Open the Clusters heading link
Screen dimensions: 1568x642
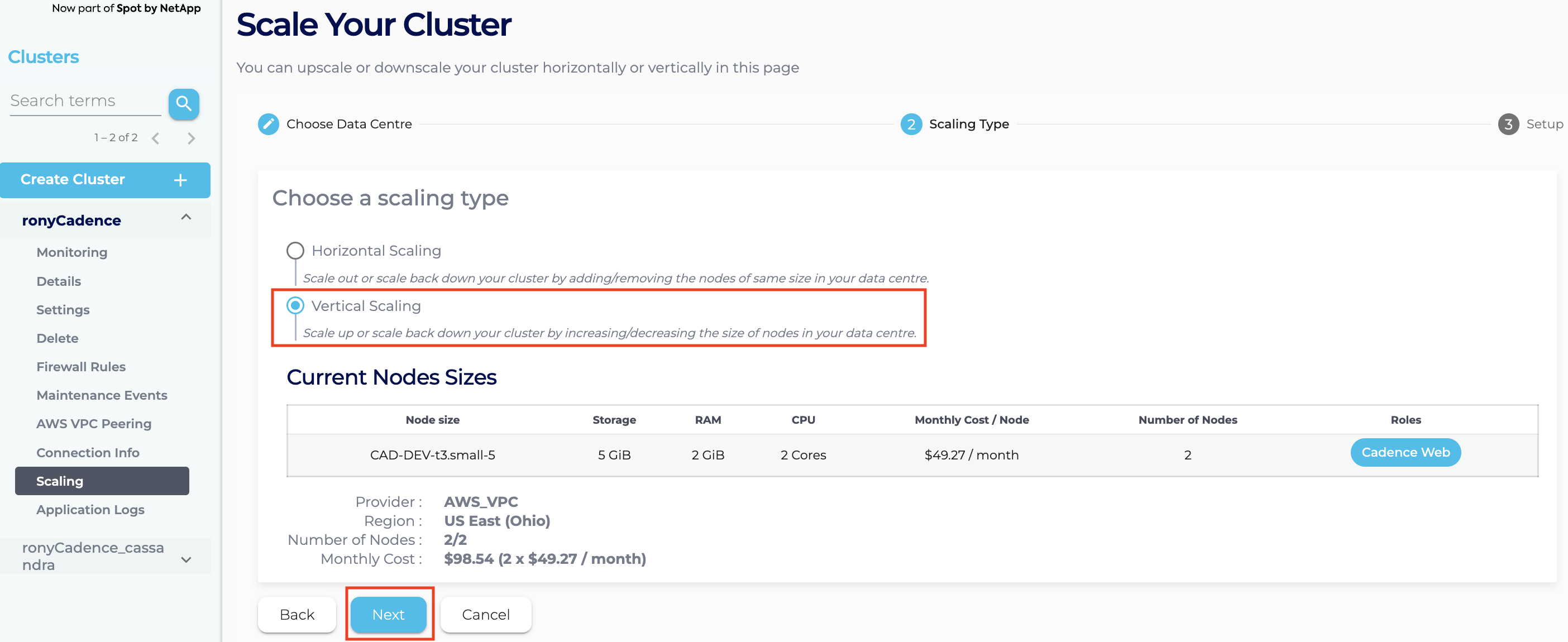point(43,56)
